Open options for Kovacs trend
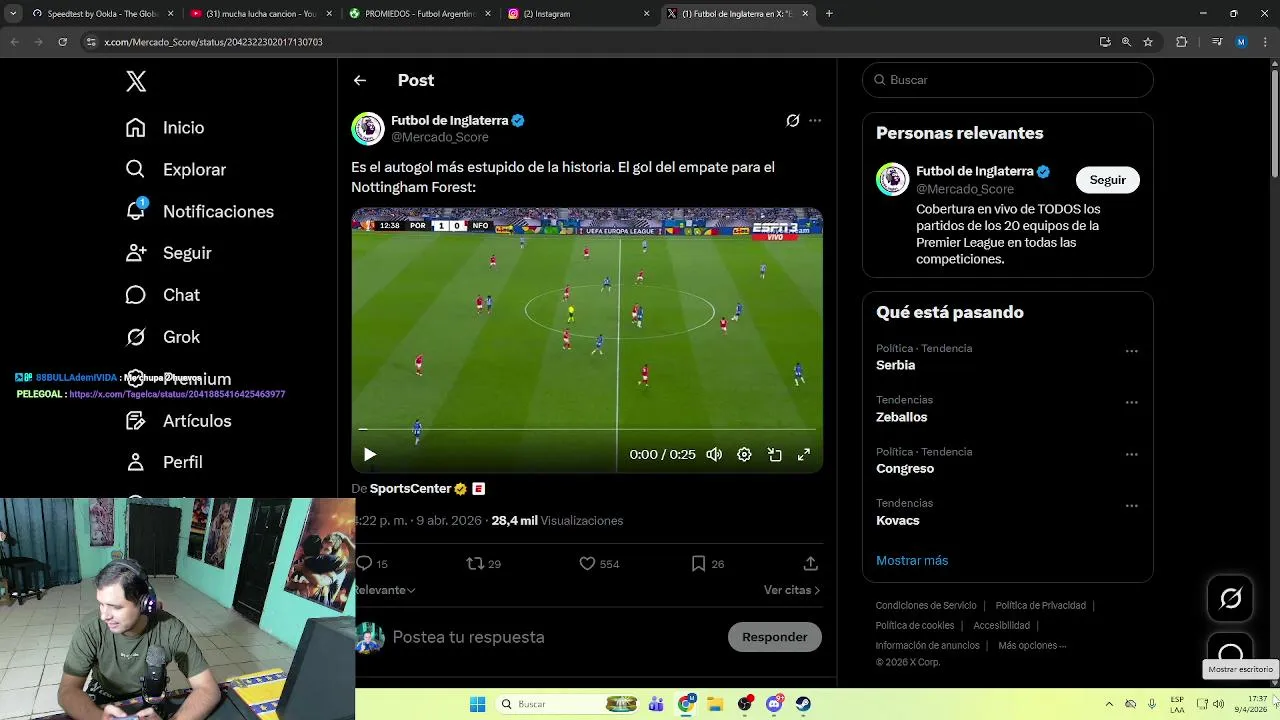The image size is (1280, 720). [x=1132, y=506]
